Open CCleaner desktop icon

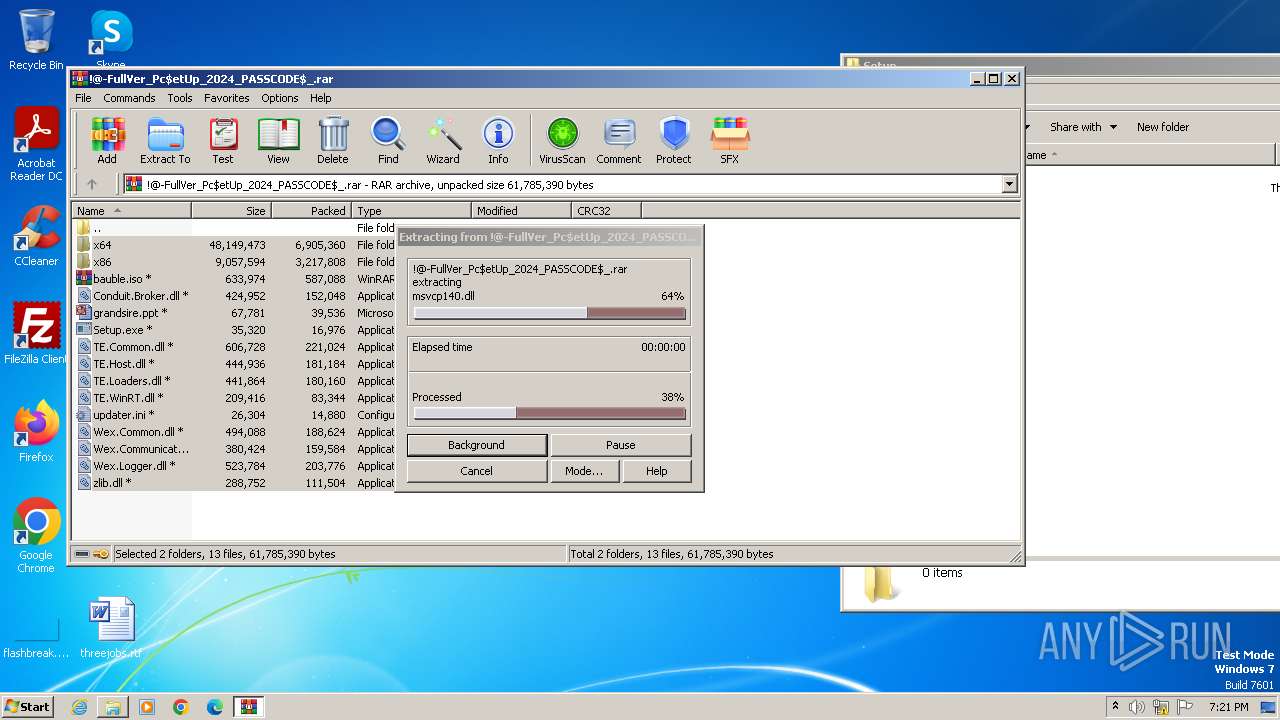[36, 236]
